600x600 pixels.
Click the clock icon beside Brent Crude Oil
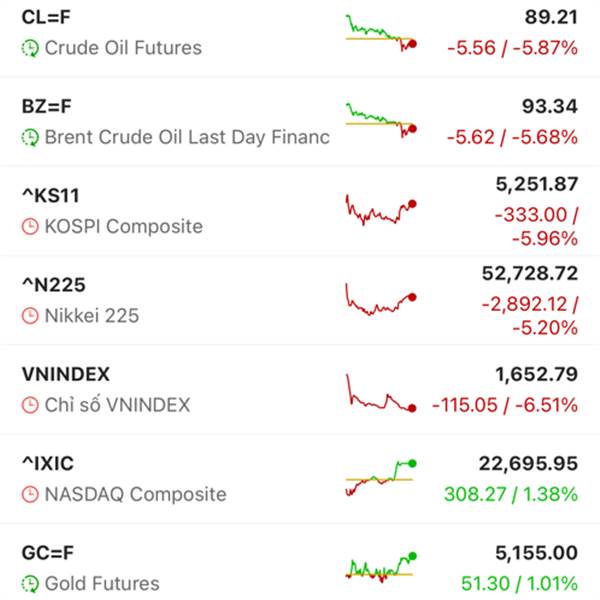click(x=30, y=137)
